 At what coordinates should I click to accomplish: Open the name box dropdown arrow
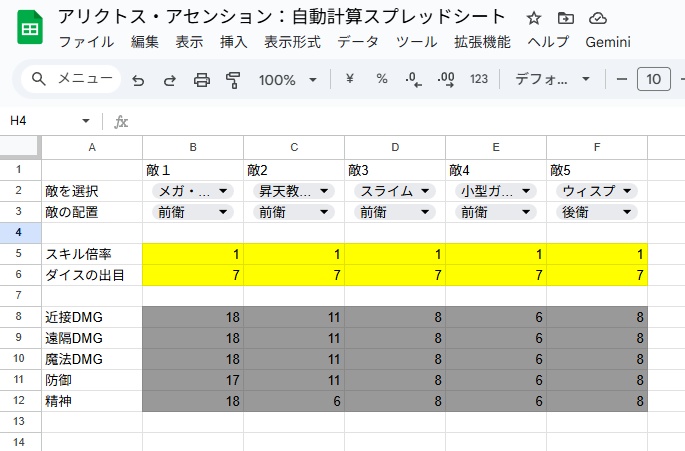coord(86,121)
